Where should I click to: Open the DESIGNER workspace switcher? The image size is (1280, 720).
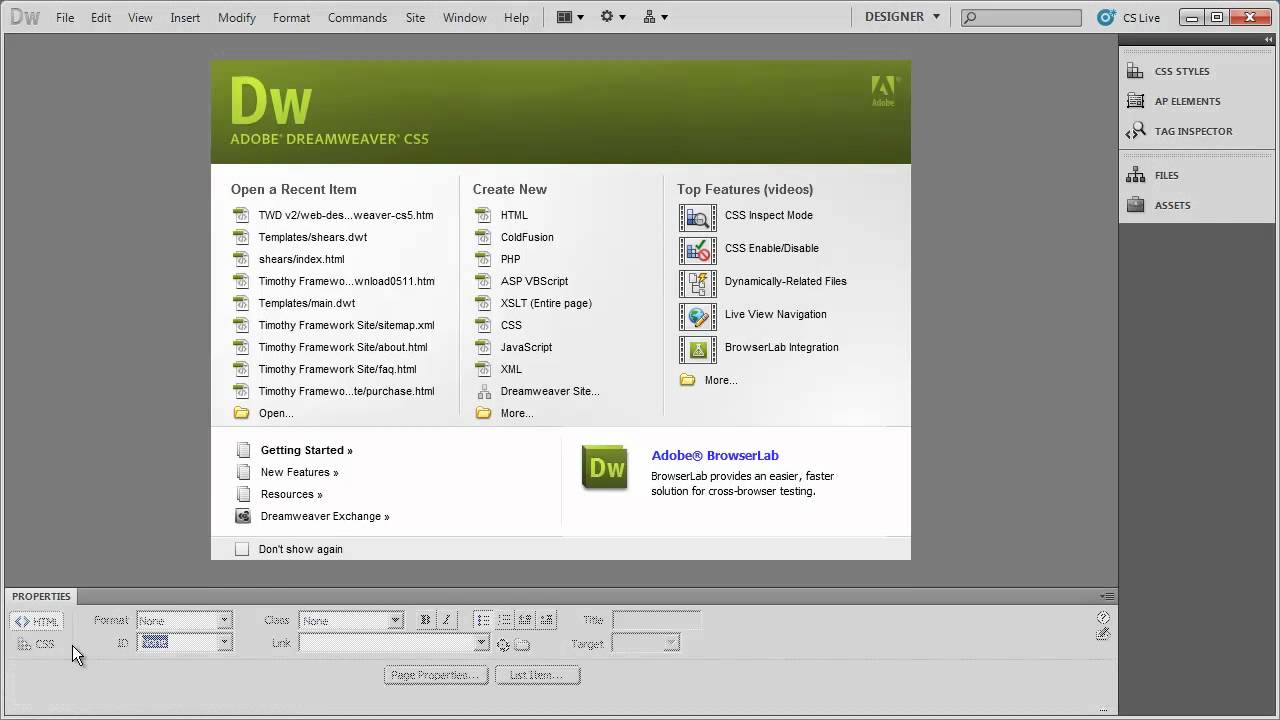pyautogui.click(x=902, y=17)
